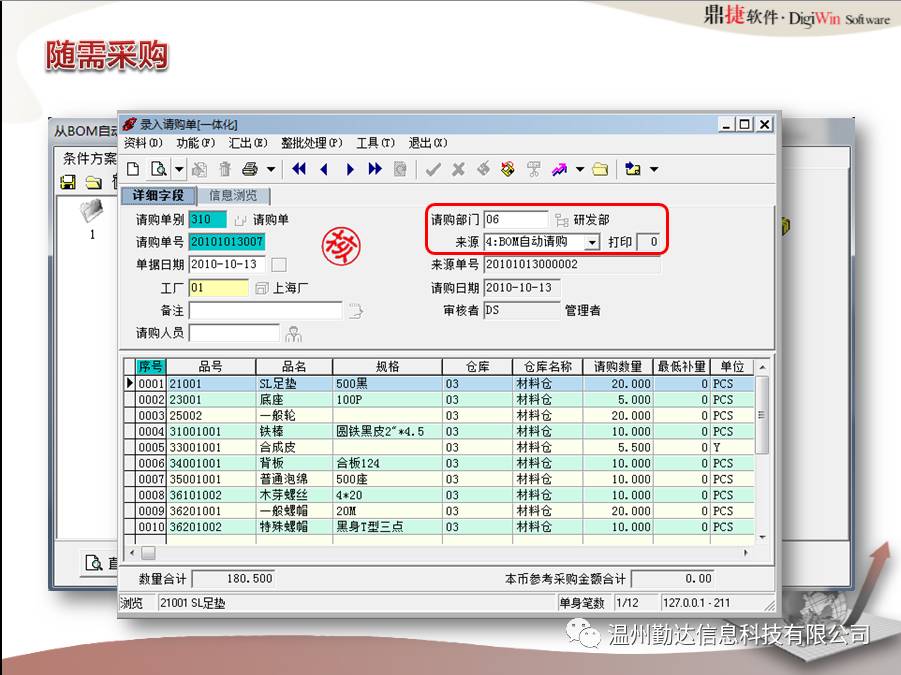901x675 pixels.
Task: Expand the dropdown next to preview icon
Action: (178, 169)
